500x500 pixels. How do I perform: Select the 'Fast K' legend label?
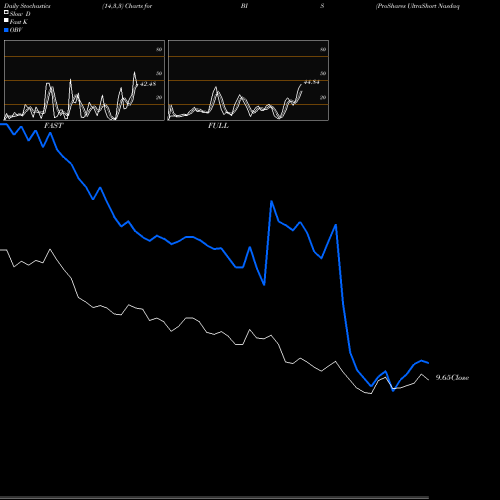tap(18, 22)
